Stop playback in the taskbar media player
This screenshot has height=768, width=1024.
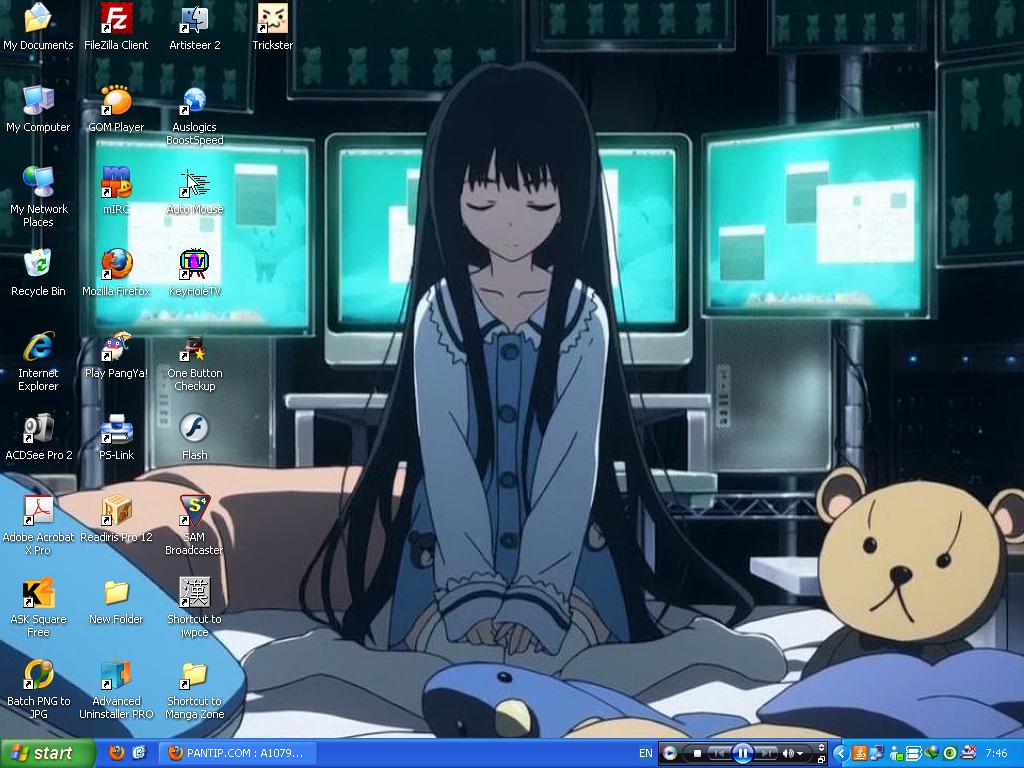697,753
